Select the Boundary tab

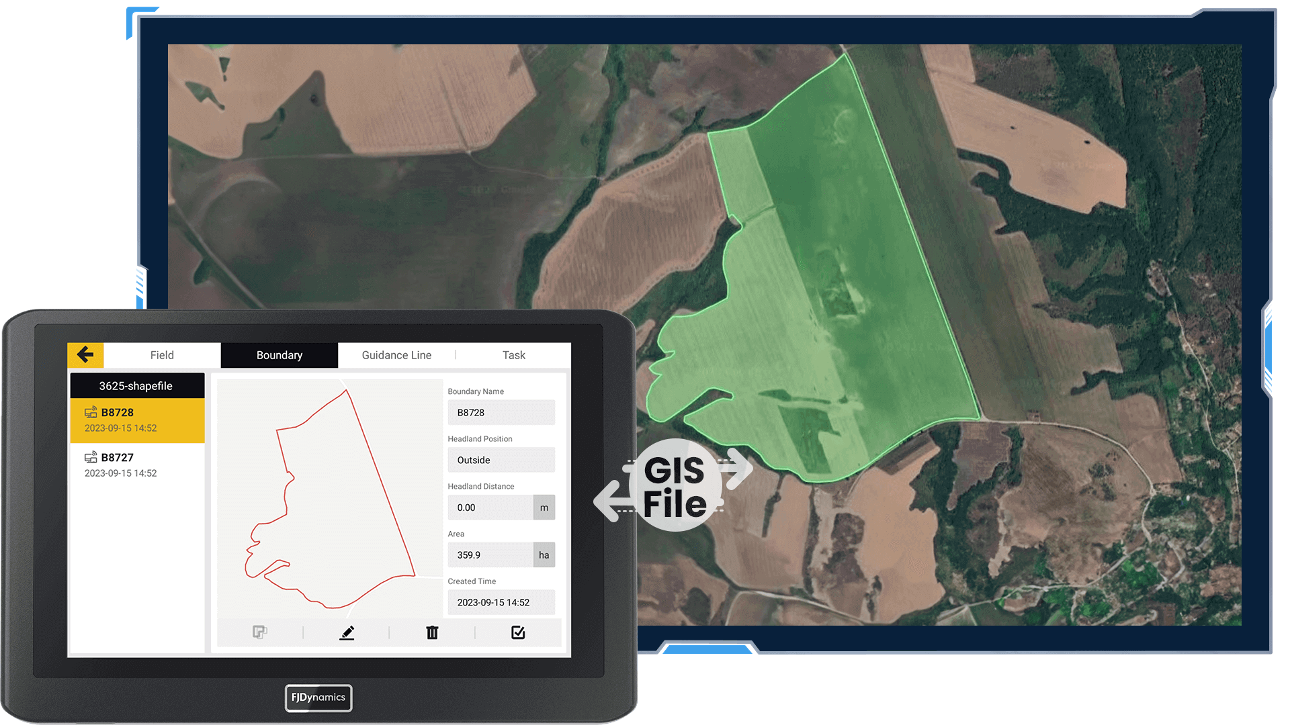[x=279, y=355]
